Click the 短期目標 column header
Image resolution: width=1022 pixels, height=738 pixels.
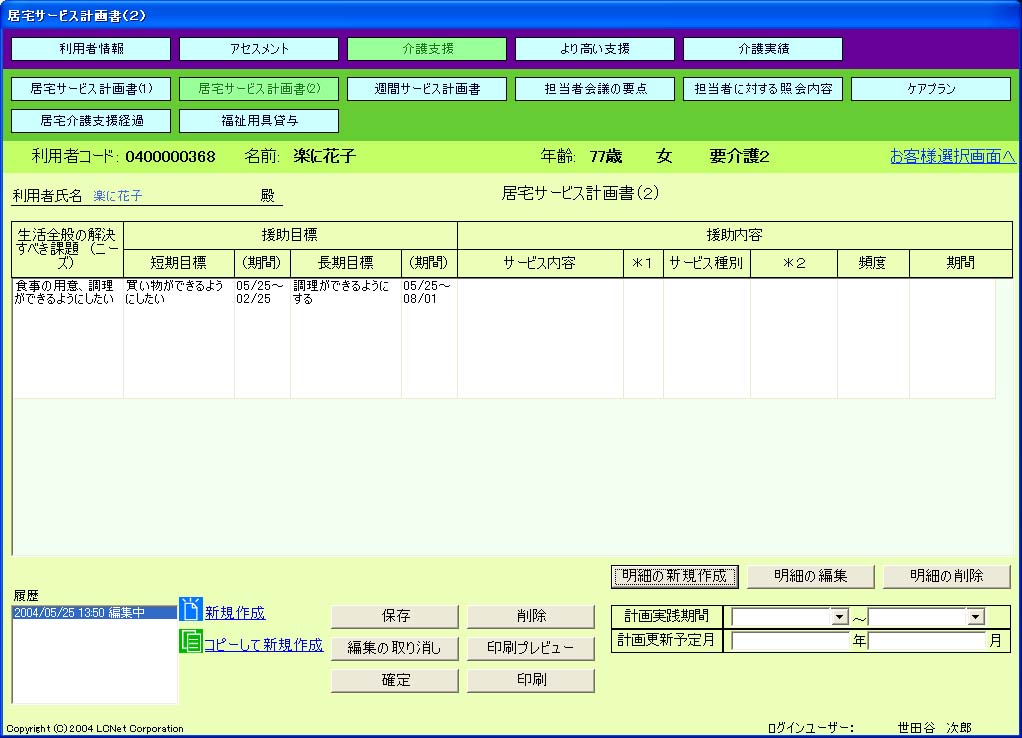(179, 263)
